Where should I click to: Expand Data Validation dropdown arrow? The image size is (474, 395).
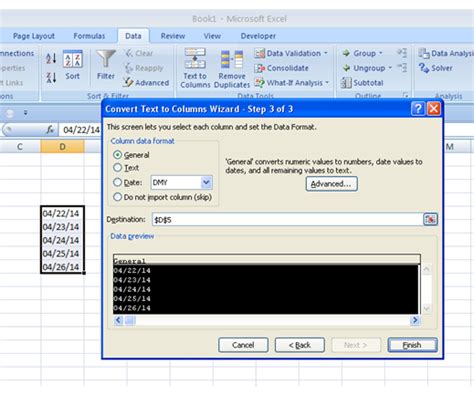[x=326, y=53]
